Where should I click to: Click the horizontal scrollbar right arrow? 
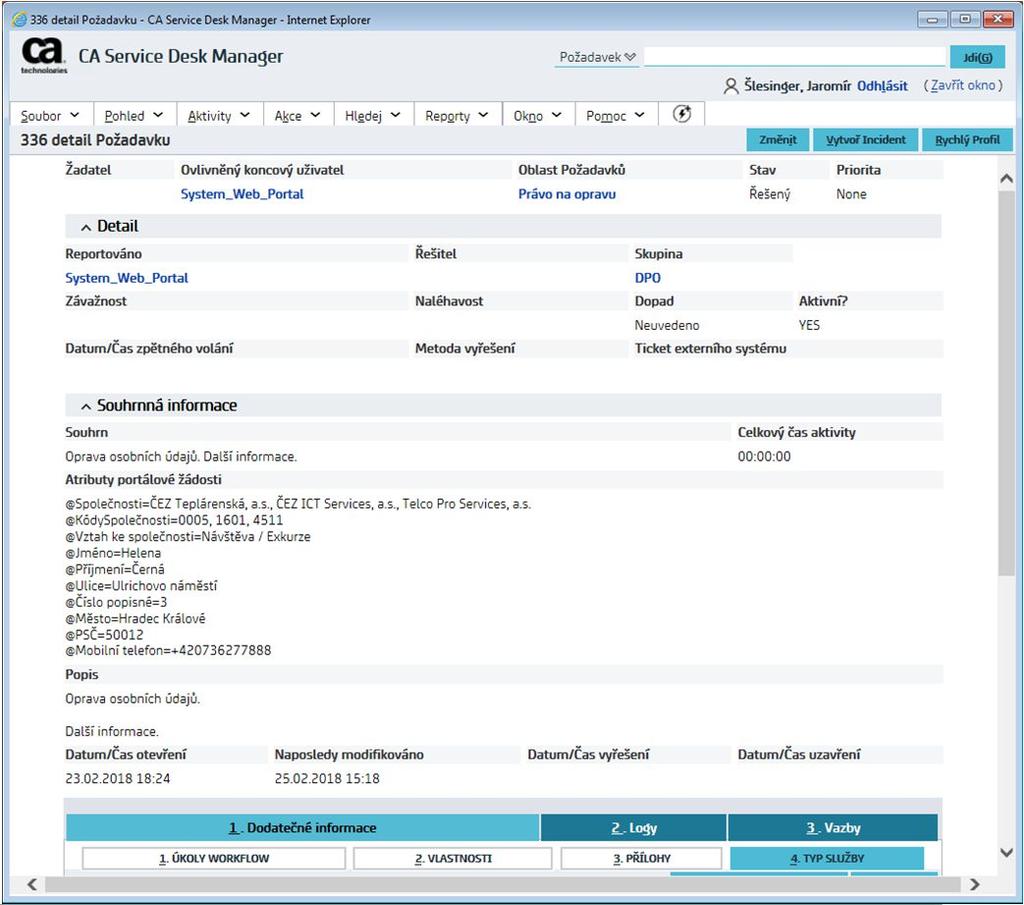[x=974, y=884]
